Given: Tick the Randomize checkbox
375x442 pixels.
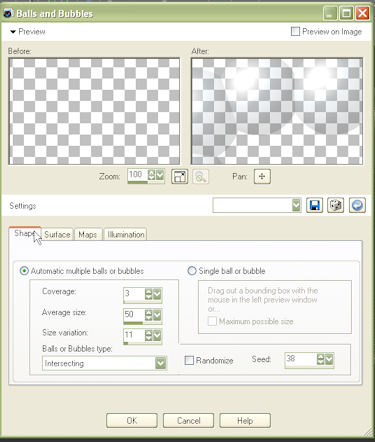Looking at the screenshot, I should (189, 360).
